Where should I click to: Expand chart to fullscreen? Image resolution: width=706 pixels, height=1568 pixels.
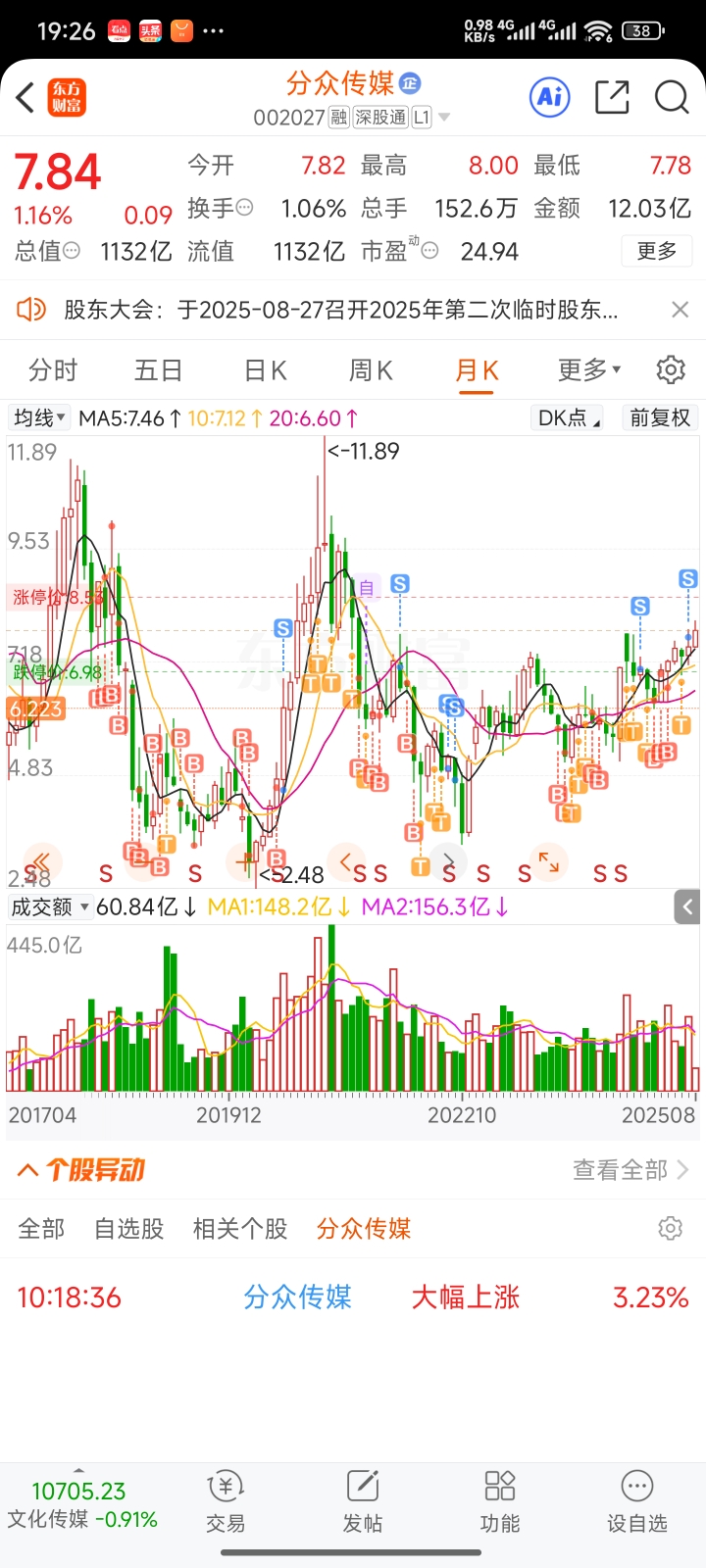pos(549,862)
